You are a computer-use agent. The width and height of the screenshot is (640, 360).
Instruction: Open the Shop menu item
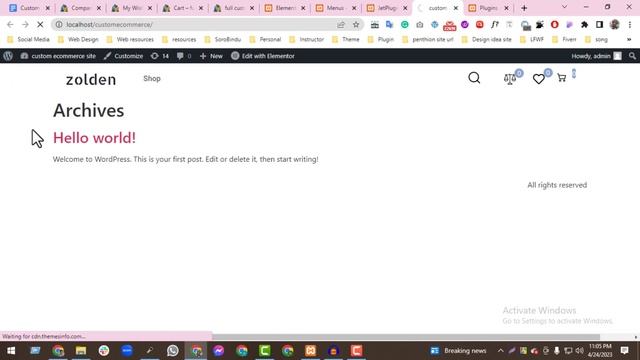(152, 78)
